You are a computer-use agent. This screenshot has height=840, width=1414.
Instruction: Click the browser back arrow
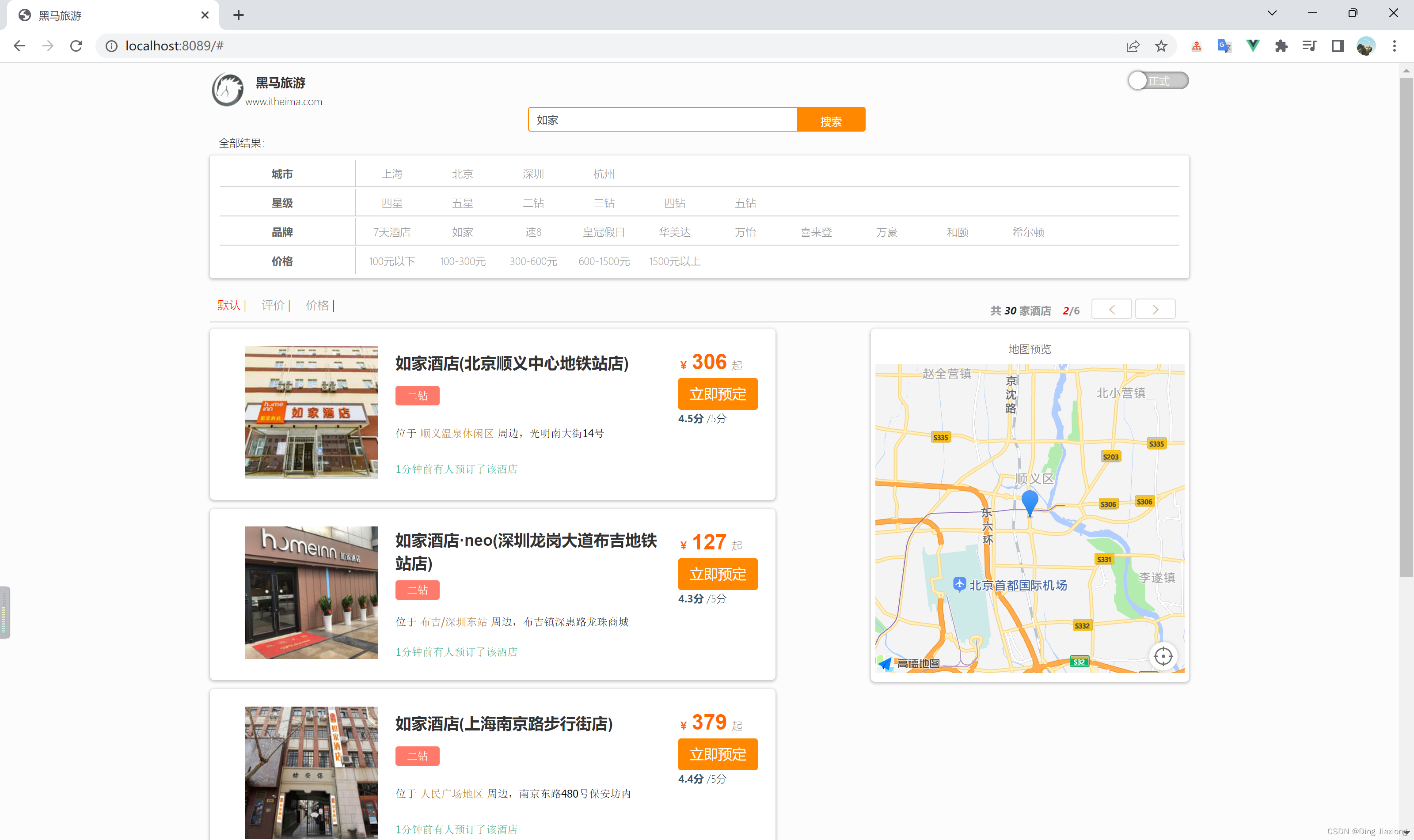[x=19, y=46]
